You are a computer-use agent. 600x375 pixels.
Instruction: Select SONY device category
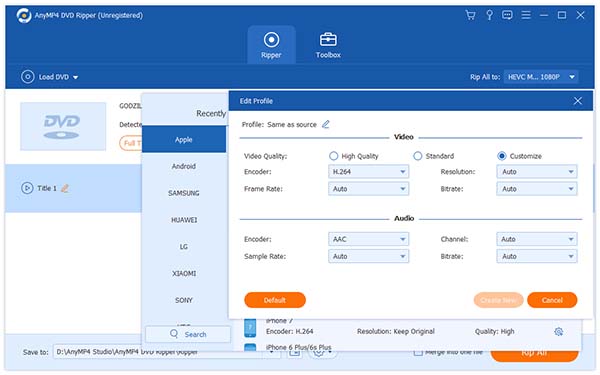pyautogui.click(x=184, y=300)
